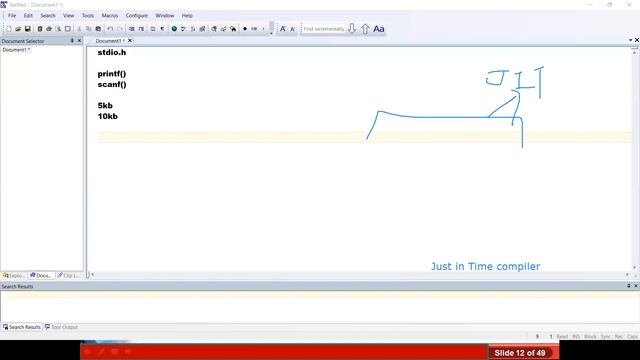Click the Open file folder icon

(x=18, y=29)
